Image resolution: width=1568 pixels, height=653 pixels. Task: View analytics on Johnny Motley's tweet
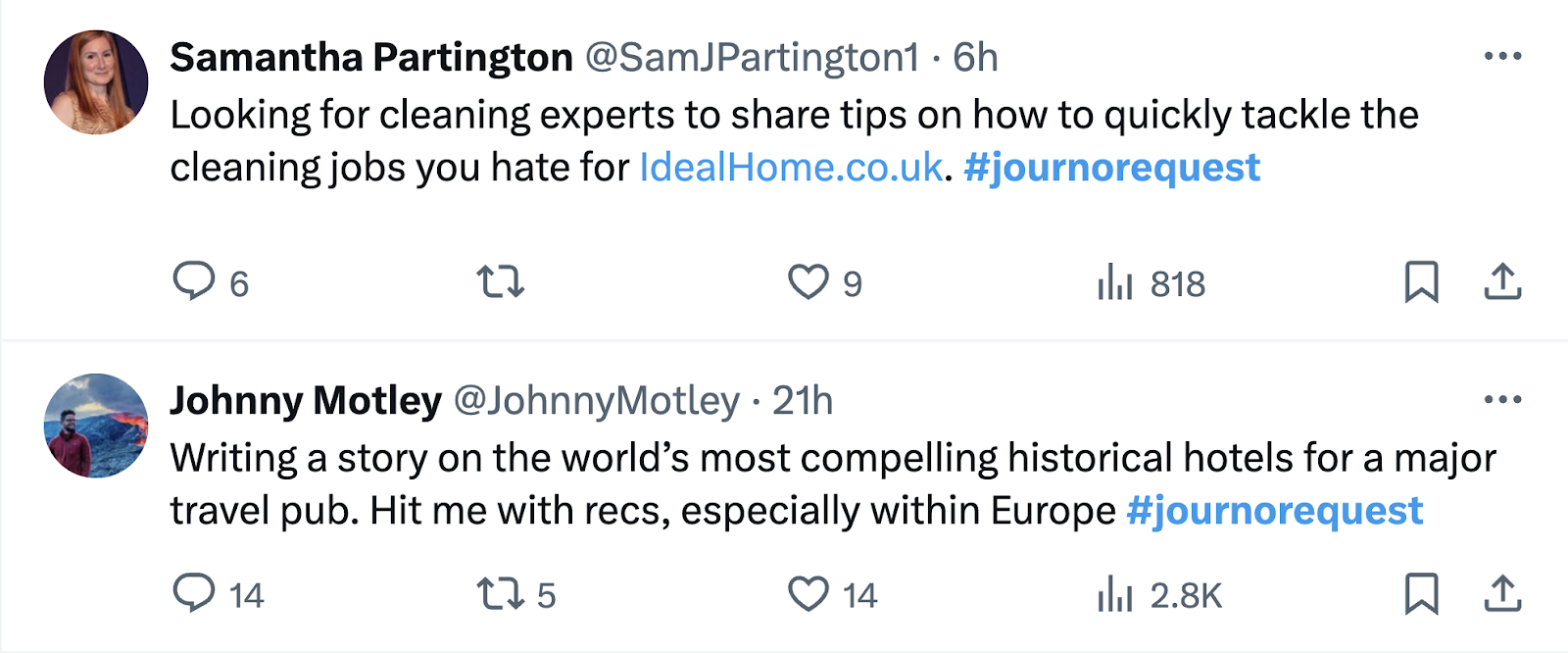1115,594
